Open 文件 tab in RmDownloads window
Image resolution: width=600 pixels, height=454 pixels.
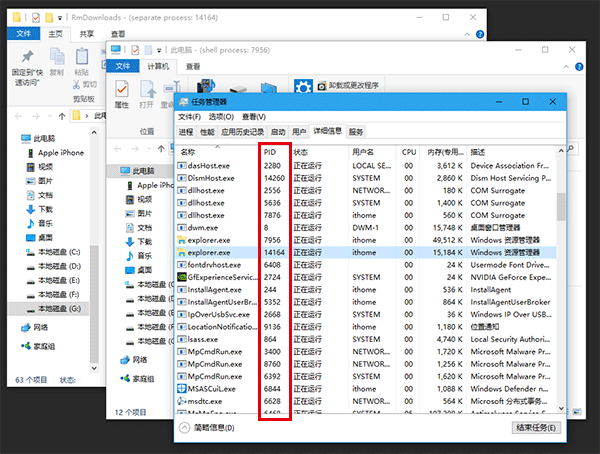(x=24, y=34)
